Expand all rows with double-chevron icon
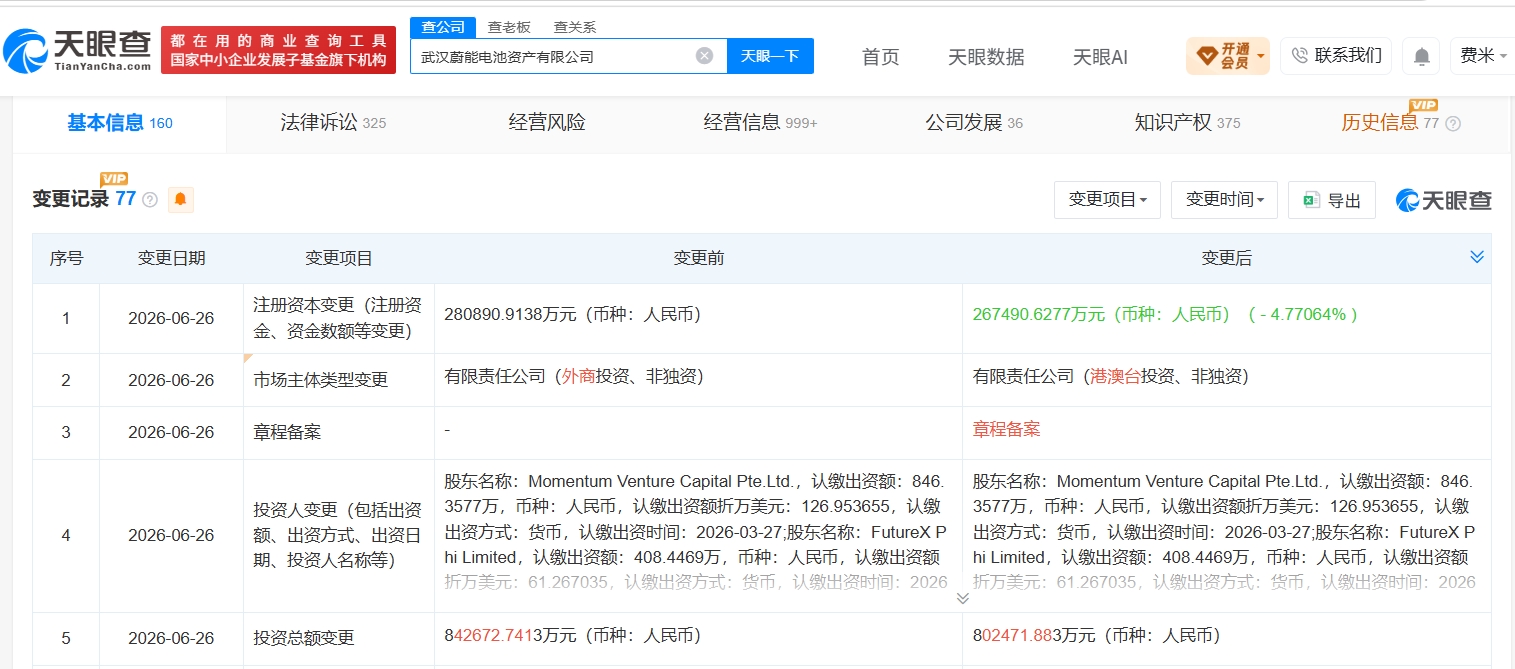Image resolution: width=1515 pixels, height=669 pixels. (1477, 257)
